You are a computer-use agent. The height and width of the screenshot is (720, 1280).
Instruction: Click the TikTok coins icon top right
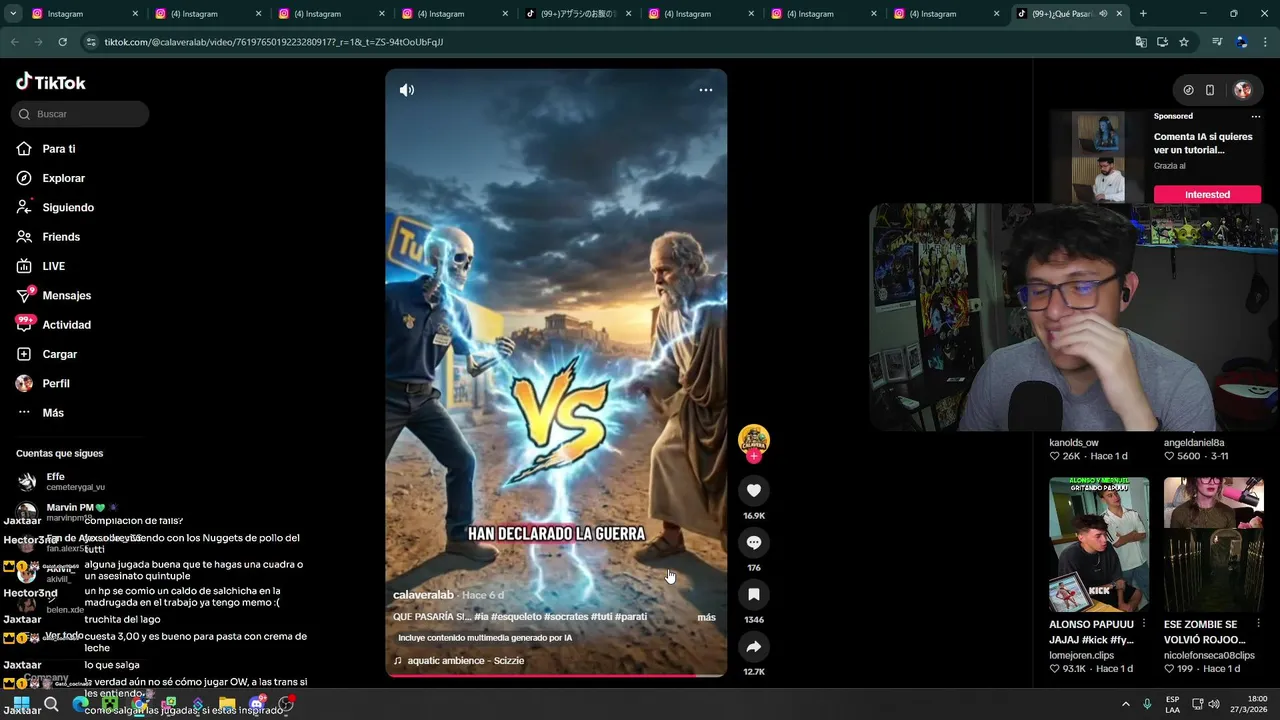[1188, 90]
